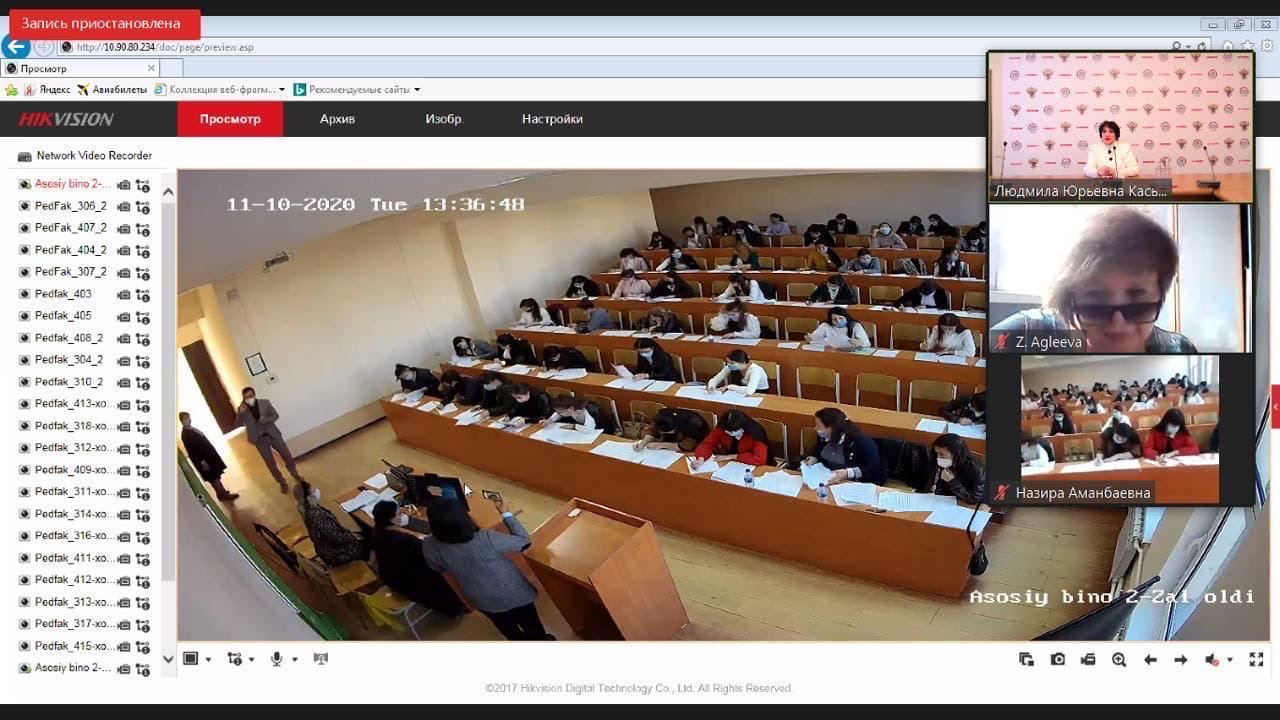Click the capture snapshot camera icon

1057,659
